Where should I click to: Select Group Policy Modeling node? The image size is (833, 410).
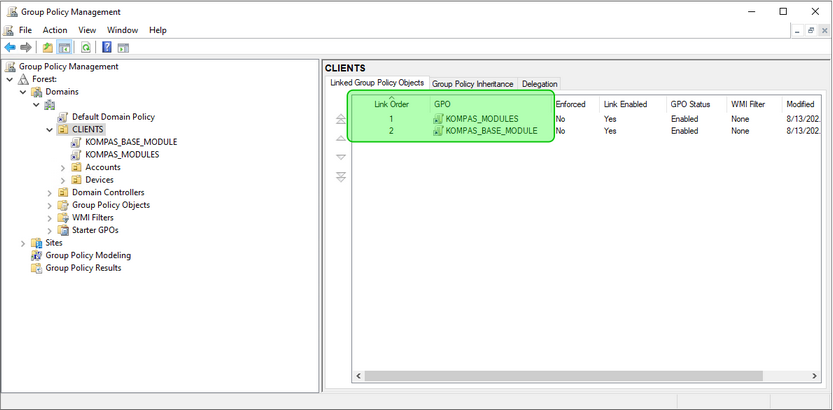[88, 255]
